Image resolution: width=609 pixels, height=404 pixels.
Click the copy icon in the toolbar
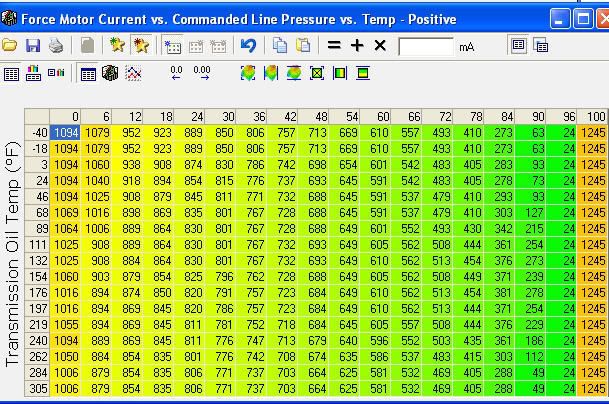tap(280, 46)
